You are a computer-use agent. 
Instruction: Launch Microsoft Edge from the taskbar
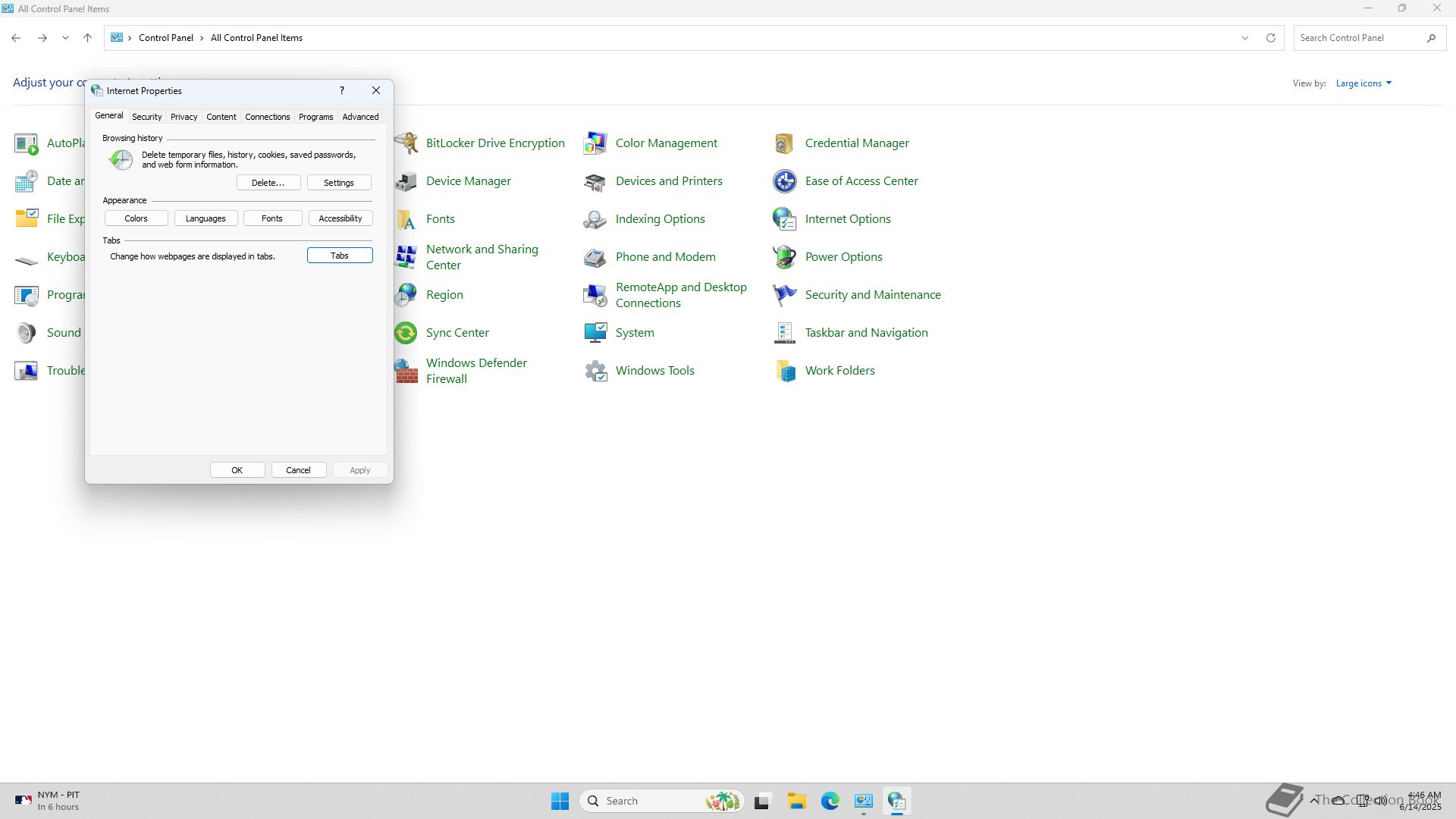click(x=830, y=801)
